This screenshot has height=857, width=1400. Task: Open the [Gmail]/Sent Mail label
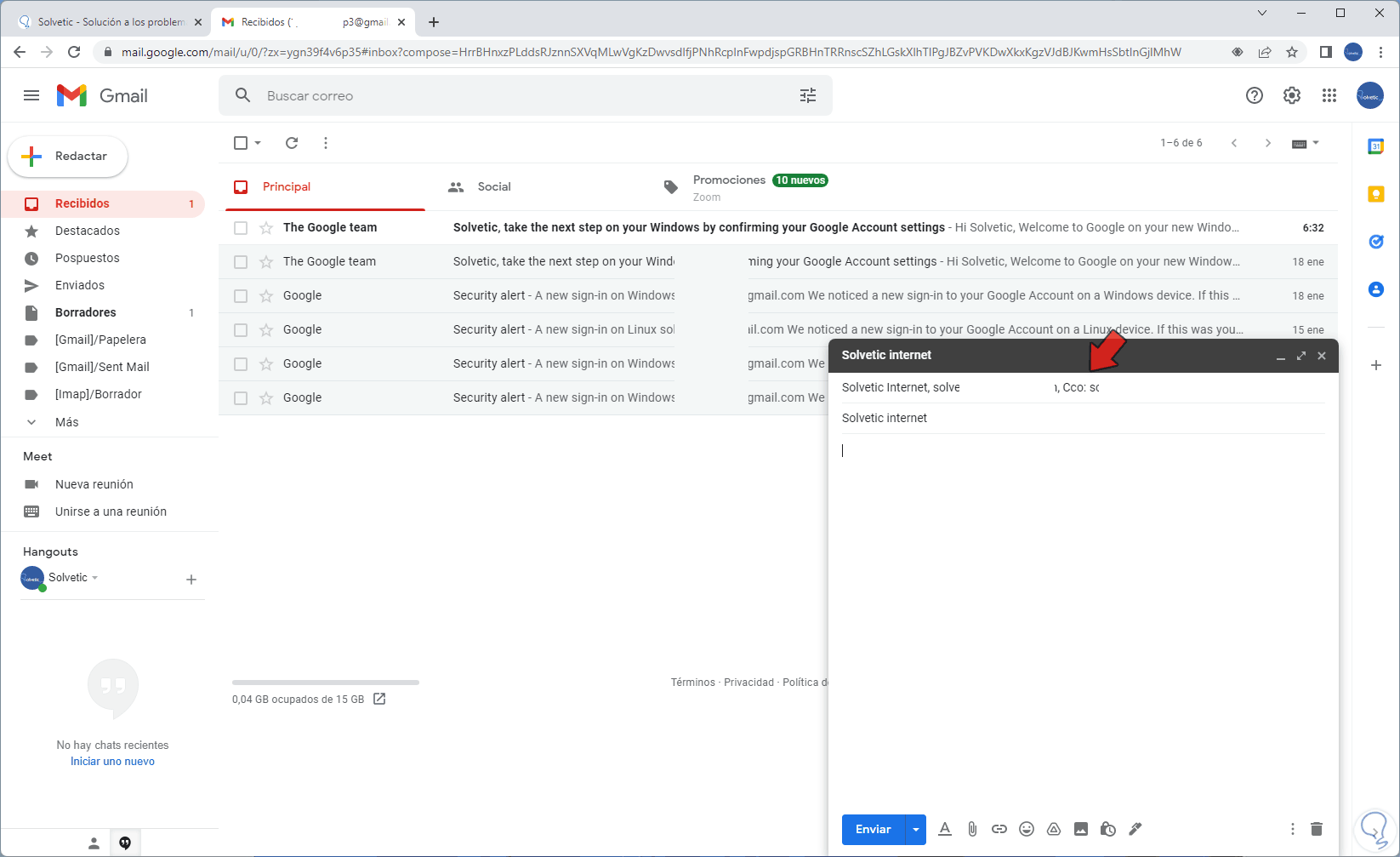(x=103, y=367)
